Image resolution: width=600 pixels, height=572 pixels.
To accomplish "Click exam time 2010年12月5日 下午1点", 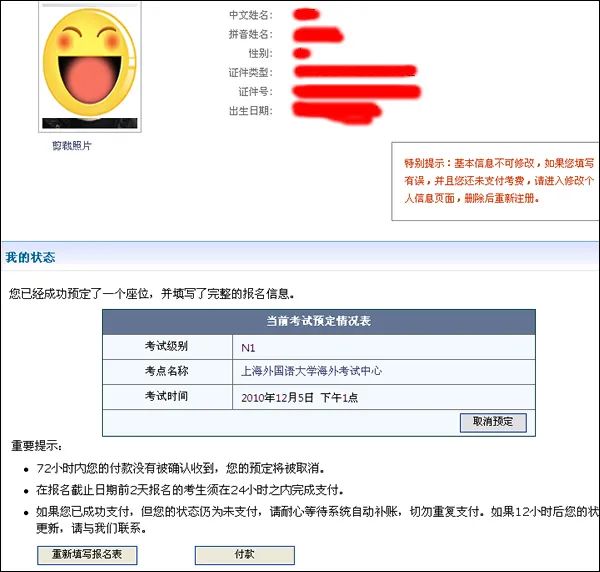I will click(300, 398).
